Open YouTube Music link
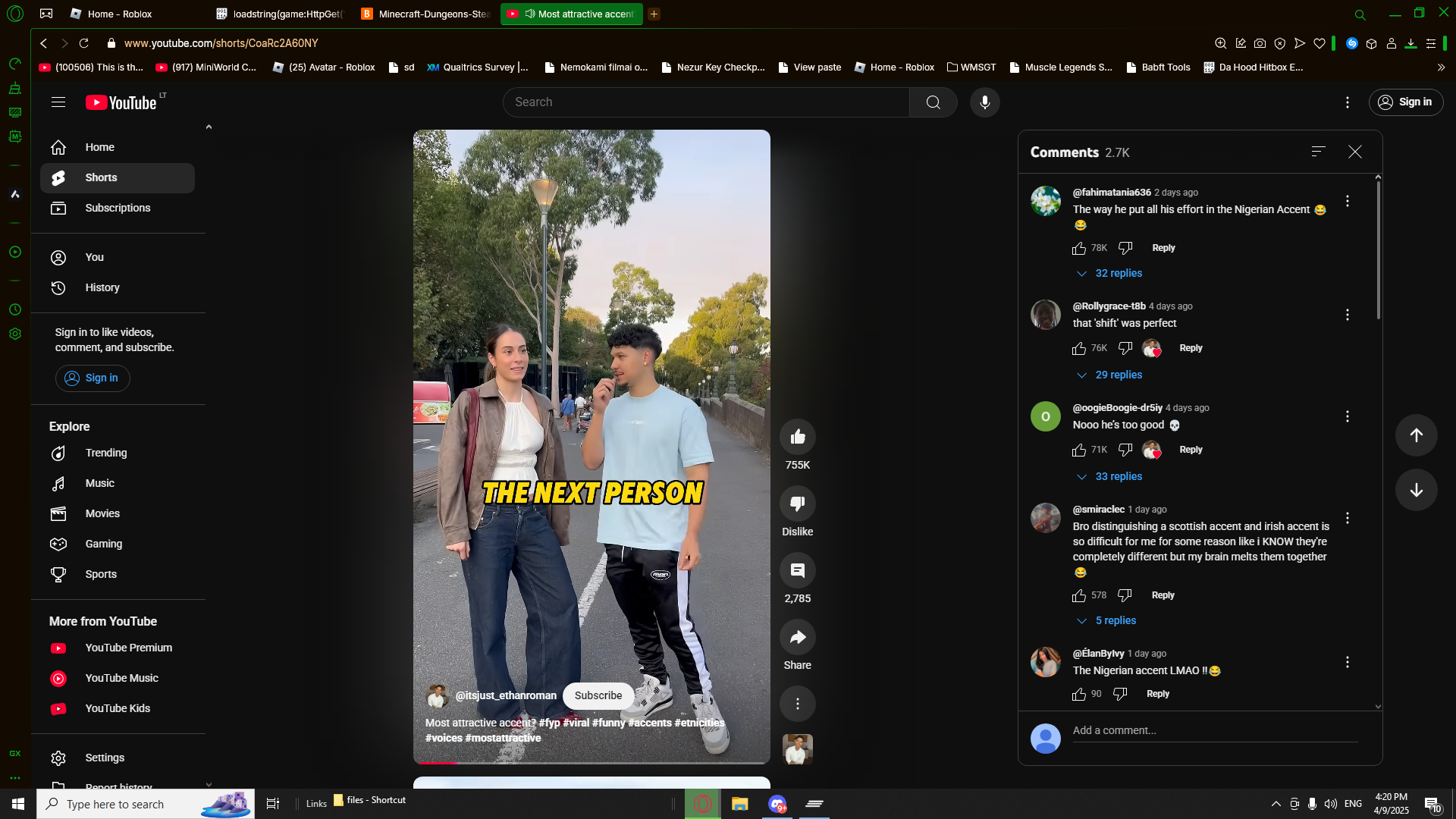 tap(118, 679)
